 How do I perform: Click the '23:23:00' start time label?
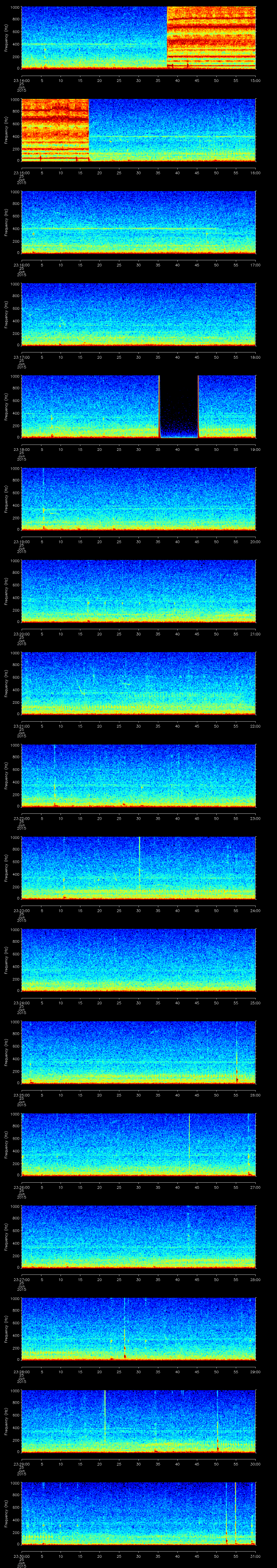pos(21,910)
